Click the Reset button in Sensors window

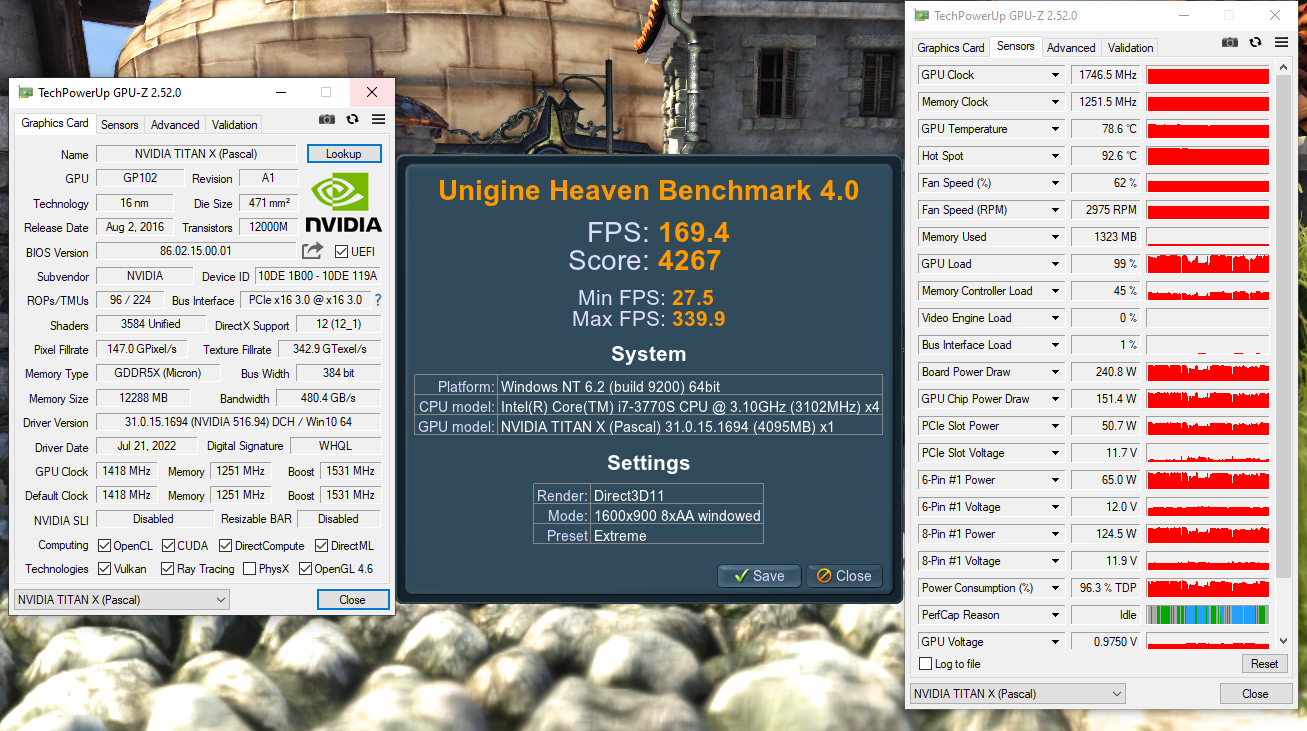[x=1264, y=664]
